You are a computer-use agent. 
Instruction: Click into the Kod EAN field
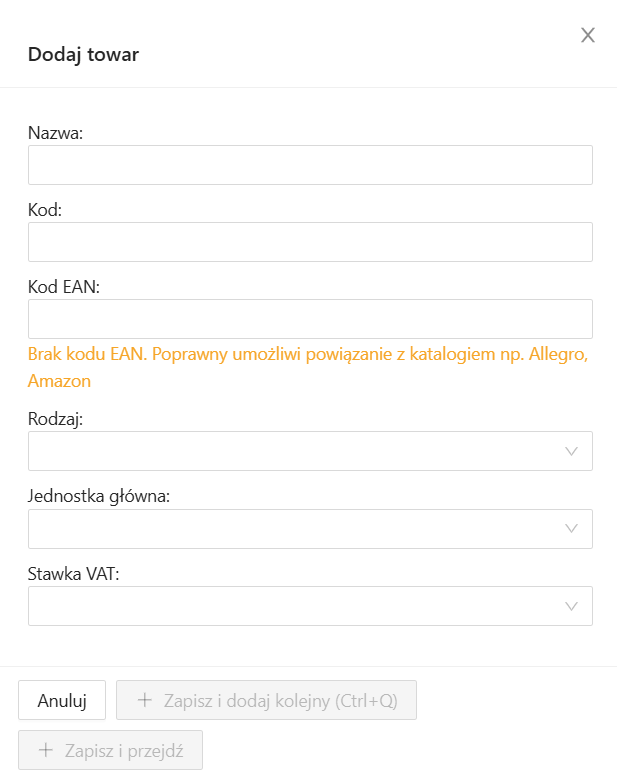(x=310, y=319)
